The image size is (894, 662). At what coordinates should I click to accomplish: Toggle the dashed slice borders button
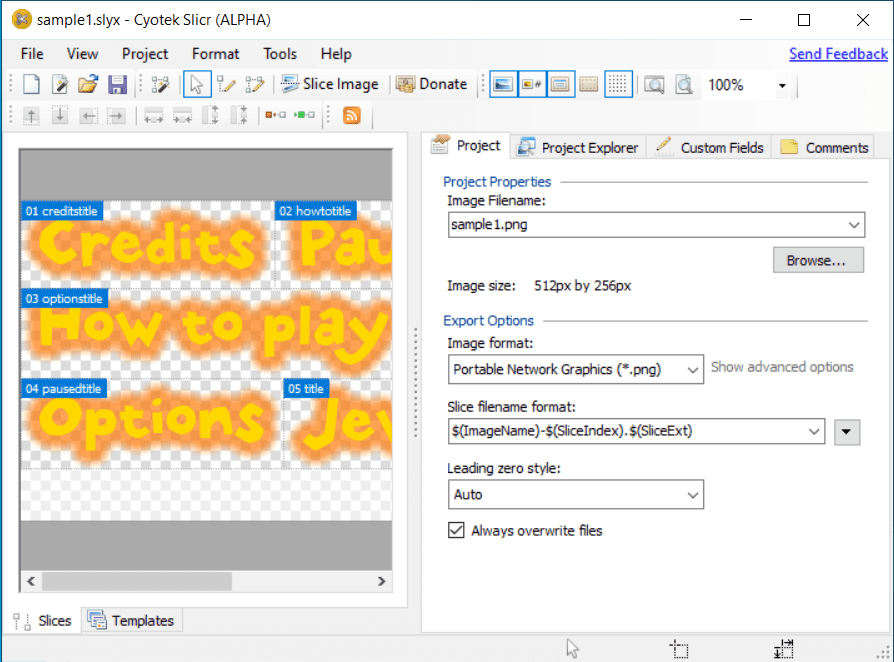[x=589, y=84]
